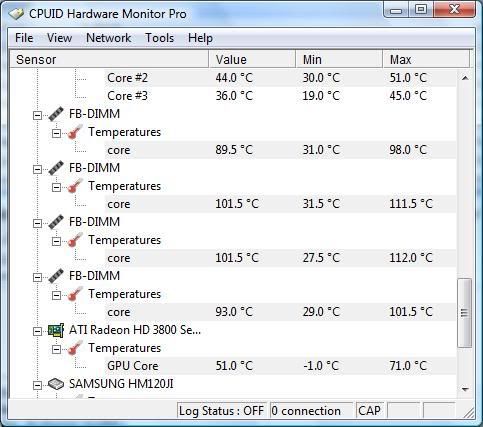Click the ATI Radeon HD 3800 graphics card icon

click(56, 330)
